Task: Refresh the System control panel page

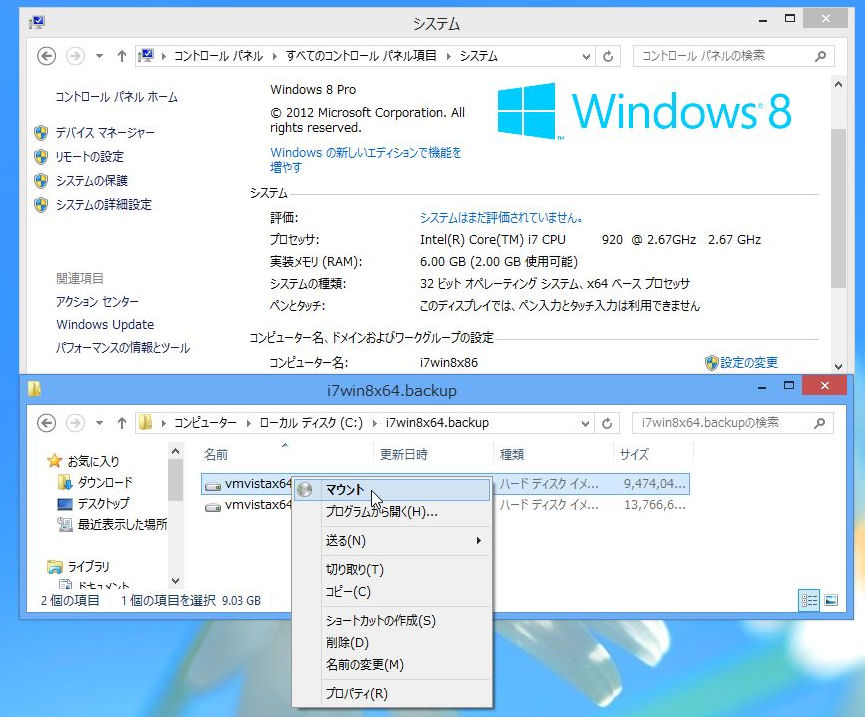Action: (x=608, y=56)
